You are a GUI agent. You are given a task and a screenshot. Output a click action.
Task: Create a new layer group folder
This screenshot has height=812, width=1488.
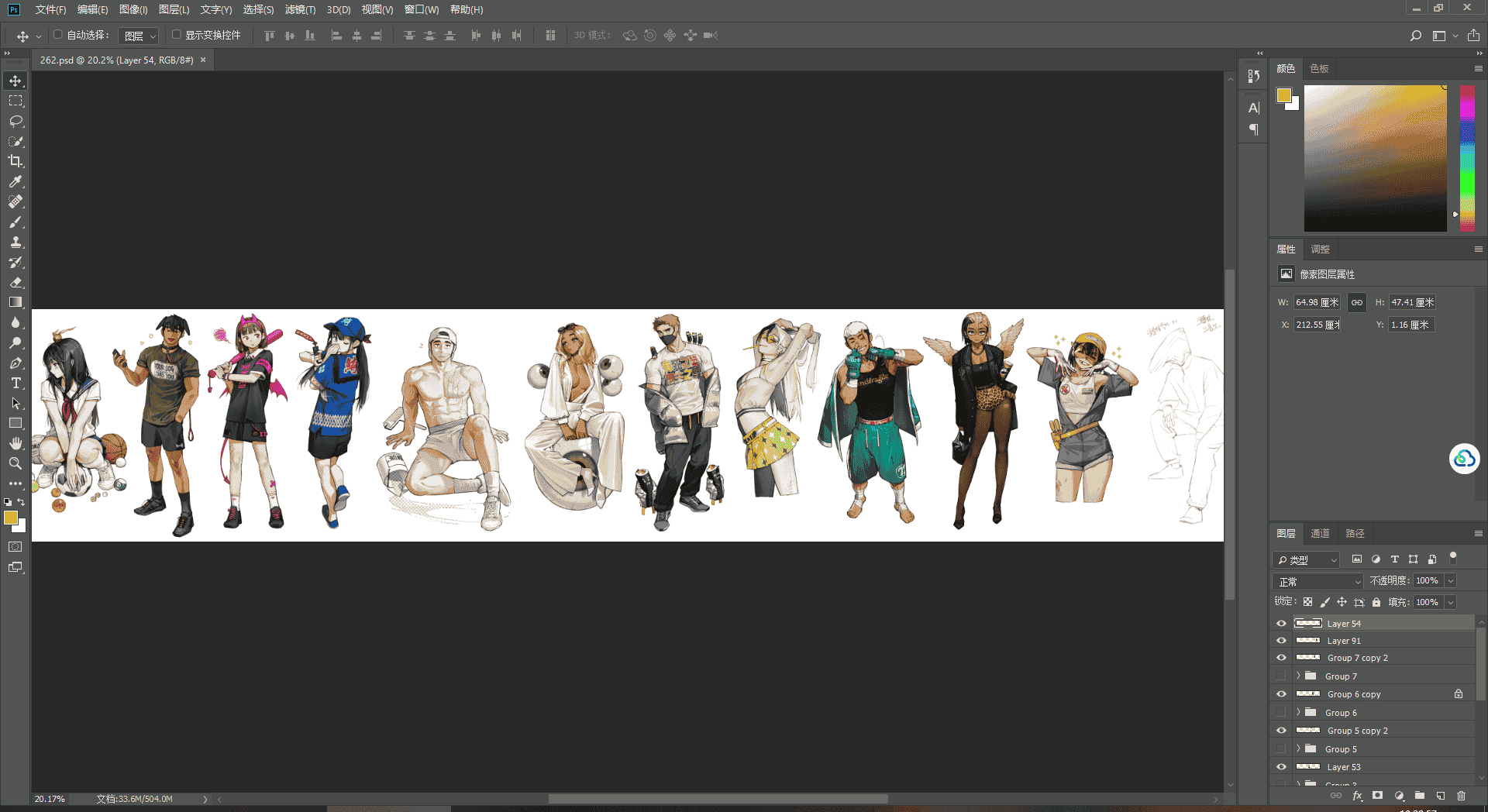pyautogui.click(x=1419, y=796)
